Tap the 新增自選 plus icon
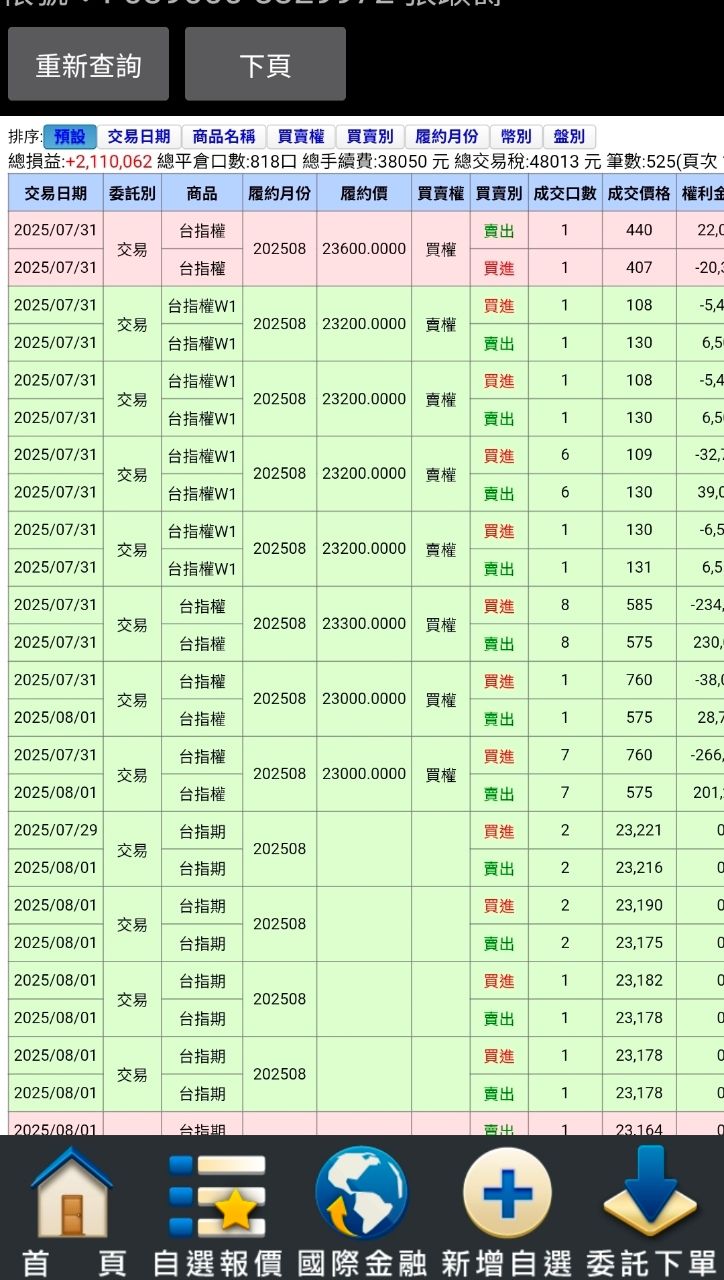This screenshot has width=724, height=1280. click(507, 1194)
